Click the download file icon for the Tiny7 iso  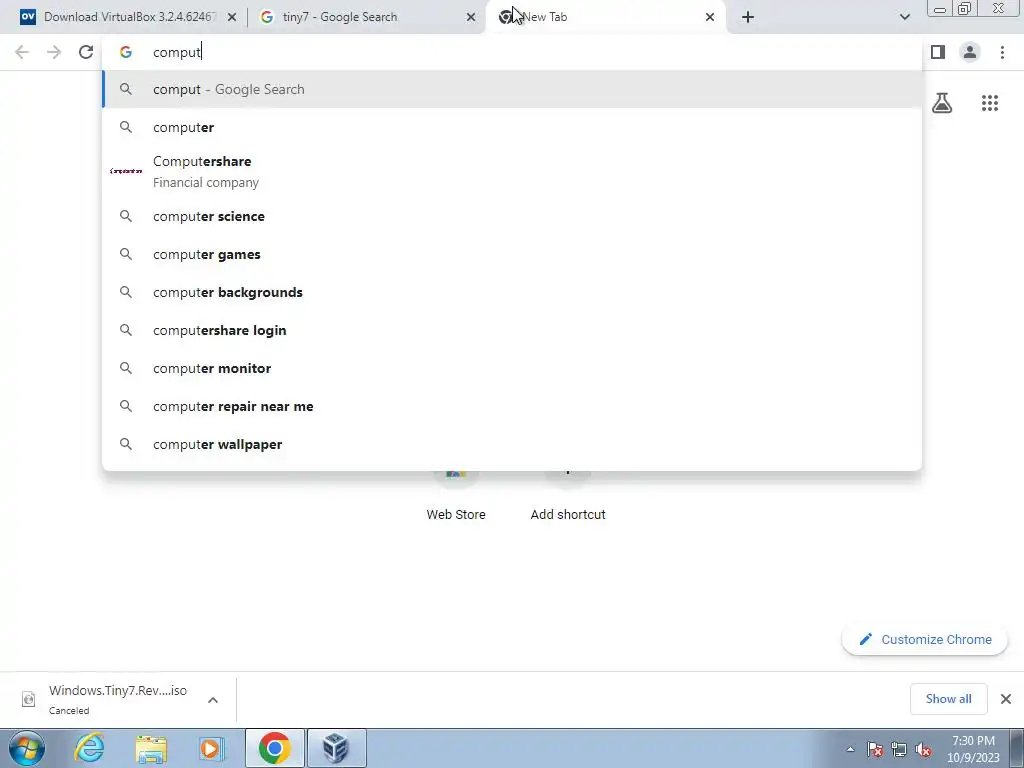click(28, 699)
